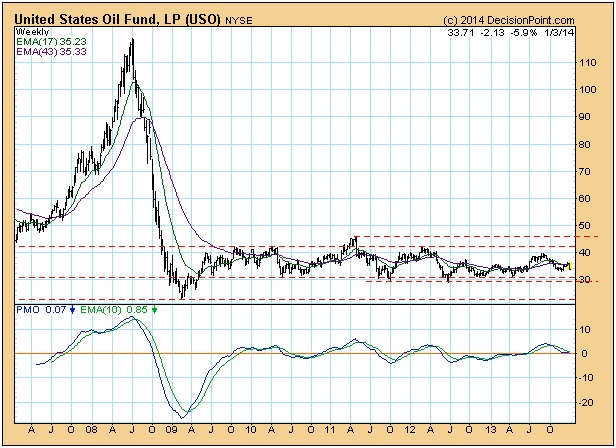Click the blue PMO down arrow
This screenshot has height=448, width=616.
click(72, 310)
